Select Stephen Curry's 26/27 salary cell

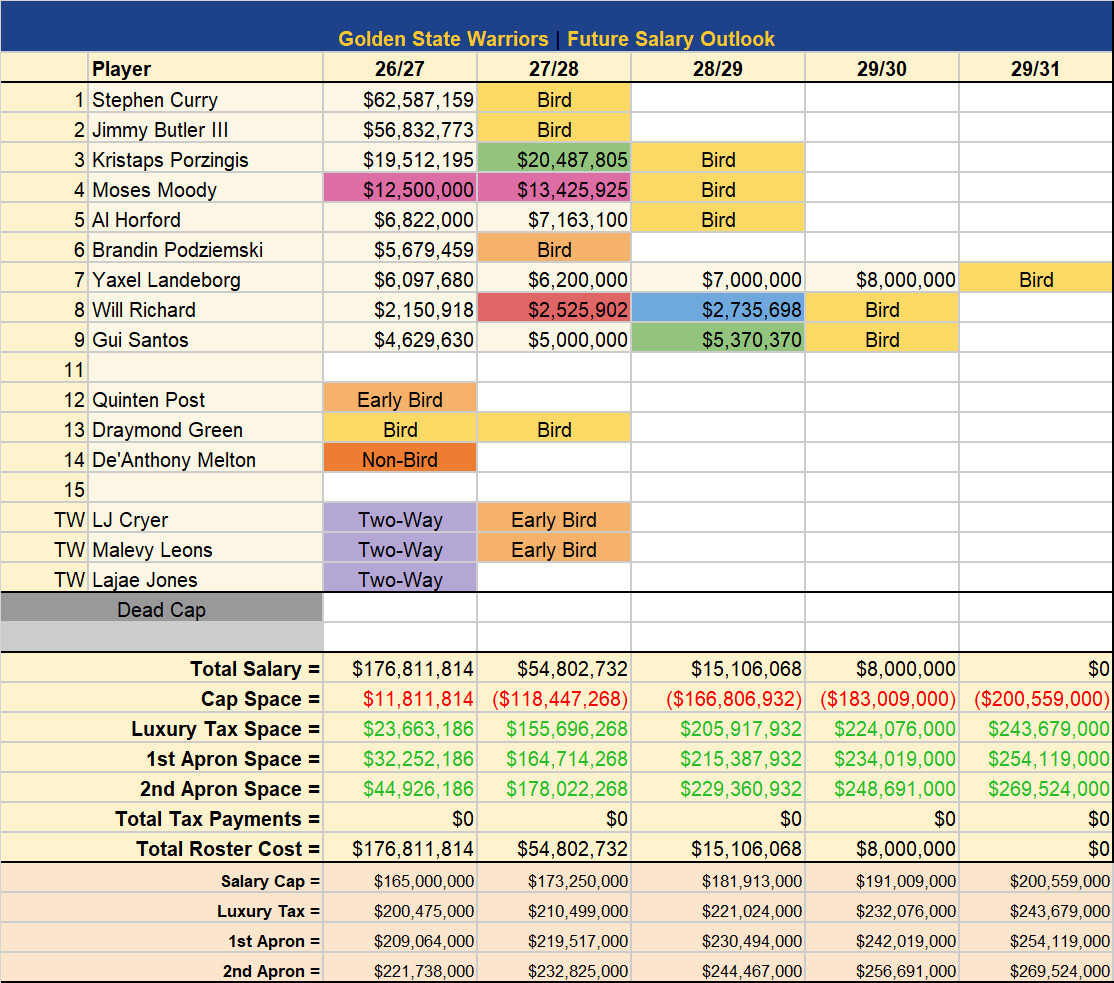click(400, 99)
